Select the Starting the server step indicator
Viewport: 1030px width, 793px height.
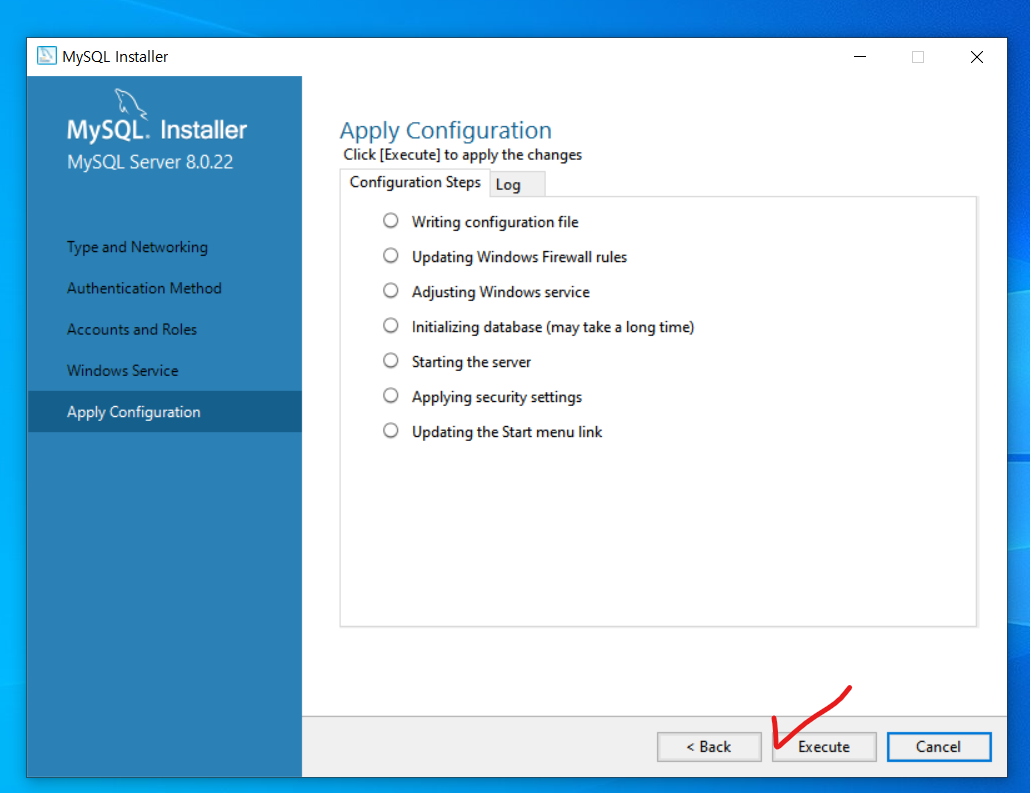click(391, 361)
